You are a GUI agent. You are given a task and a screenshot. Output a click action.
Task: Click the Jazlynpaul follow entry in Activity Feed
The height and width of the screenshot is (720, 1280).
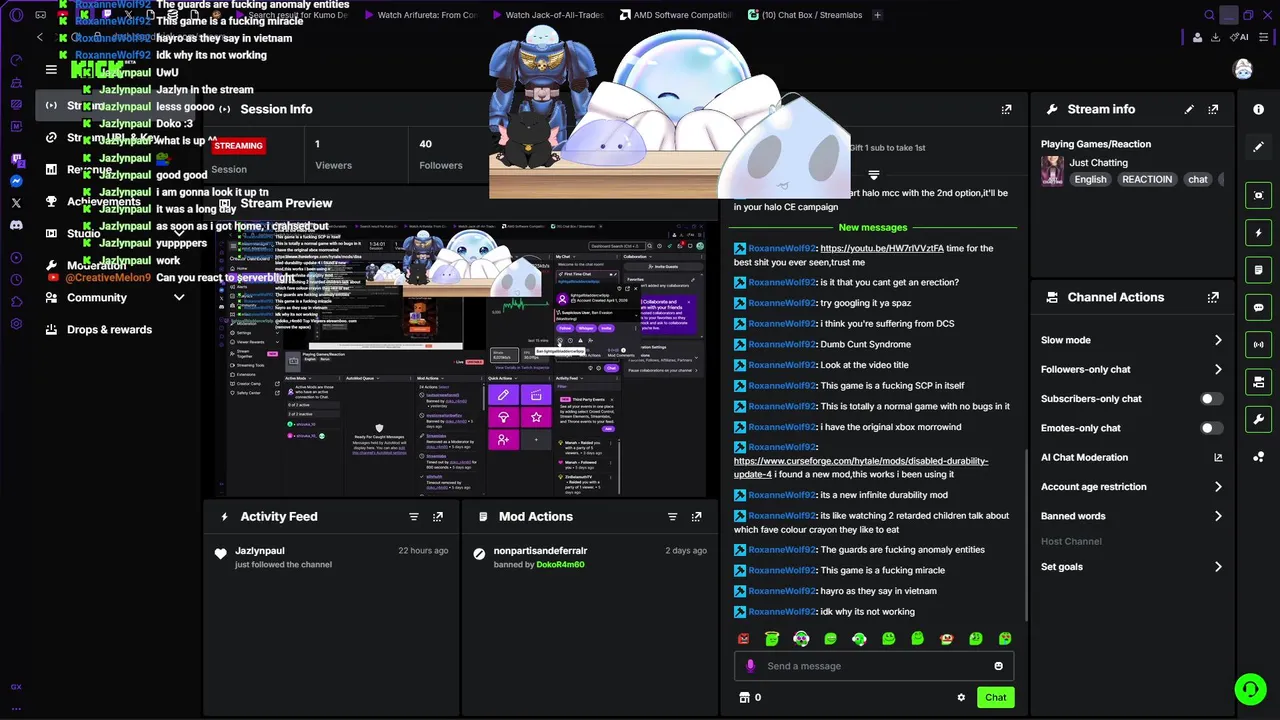332,557
